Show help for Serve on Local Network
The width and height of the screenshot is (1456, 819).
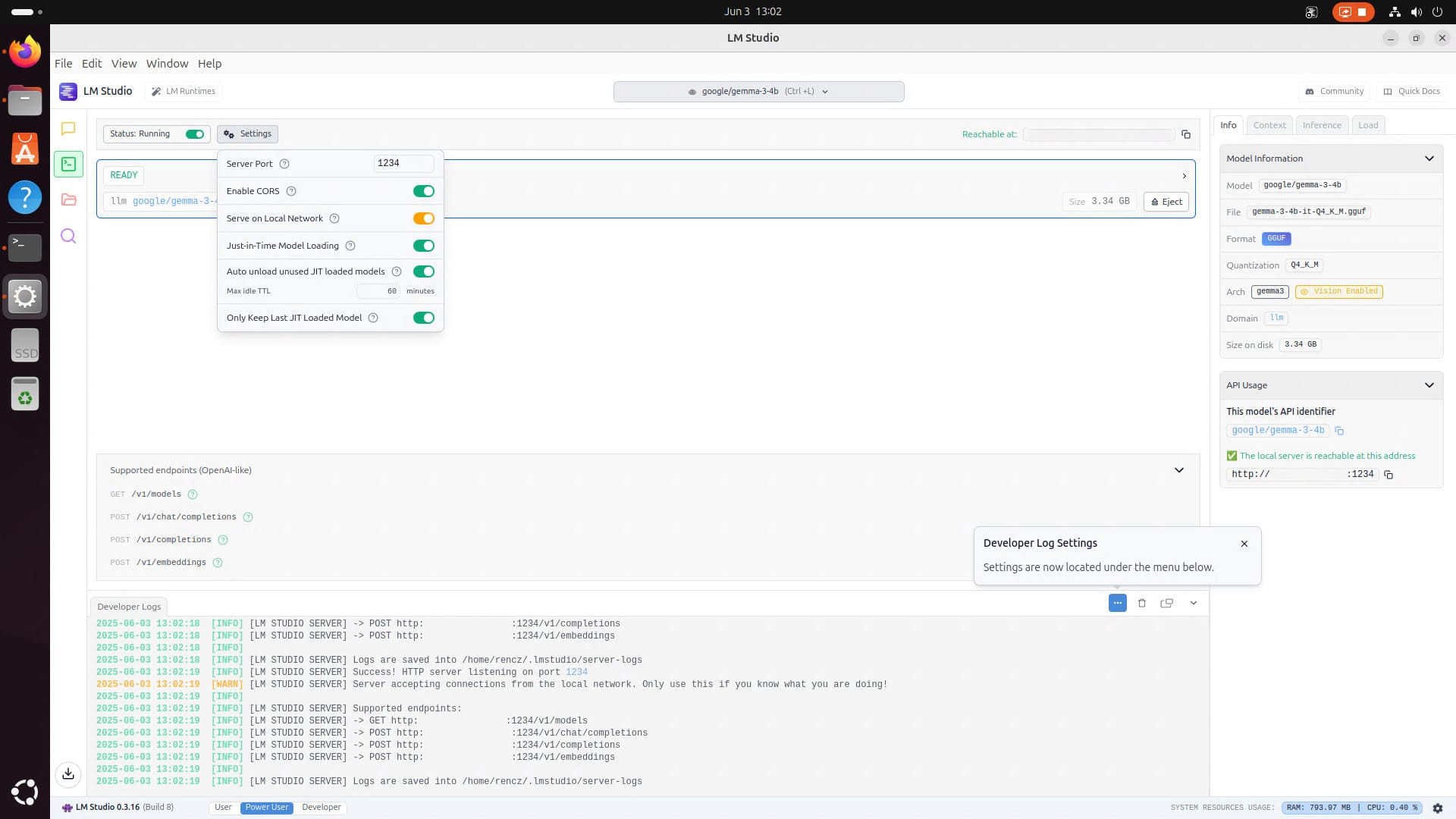pos(334,218)
